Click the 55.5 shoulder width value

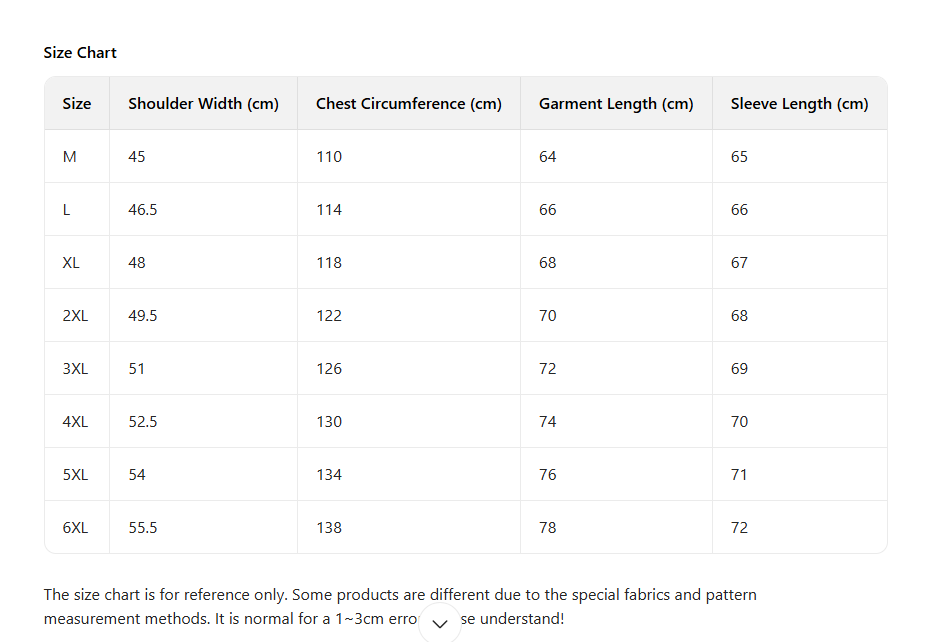tap(143, 528)
